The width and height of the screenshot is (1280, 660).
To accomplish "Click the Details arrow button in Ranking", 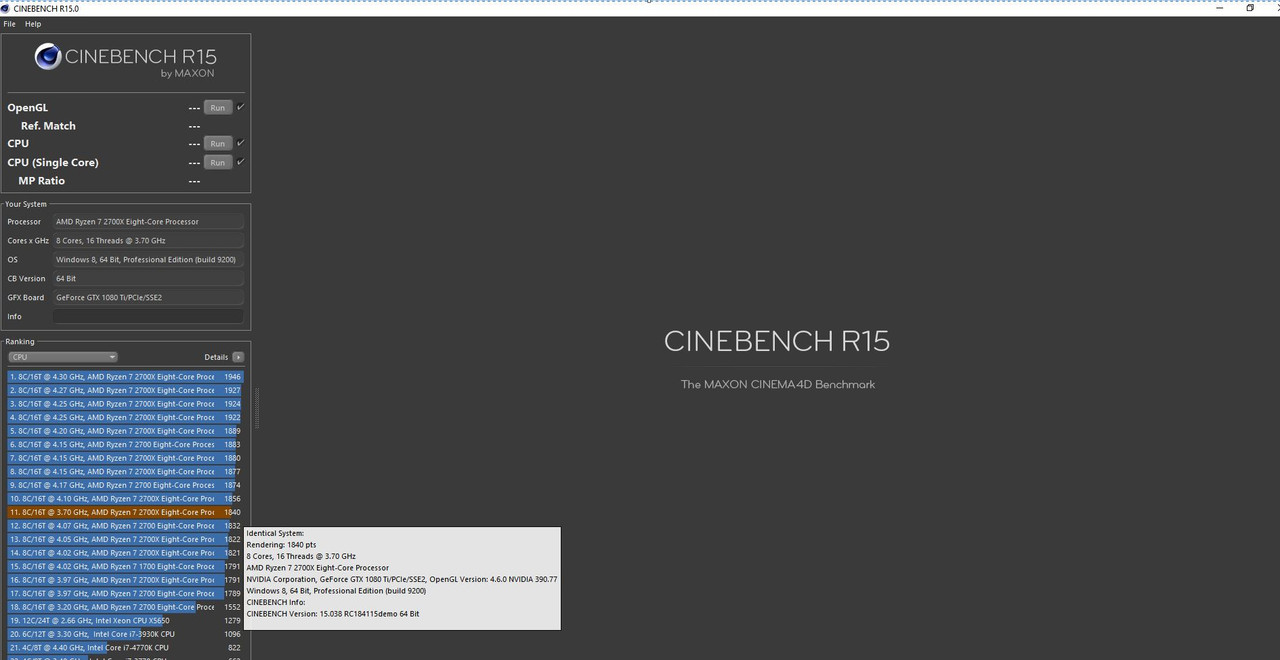I will point(238,357).
